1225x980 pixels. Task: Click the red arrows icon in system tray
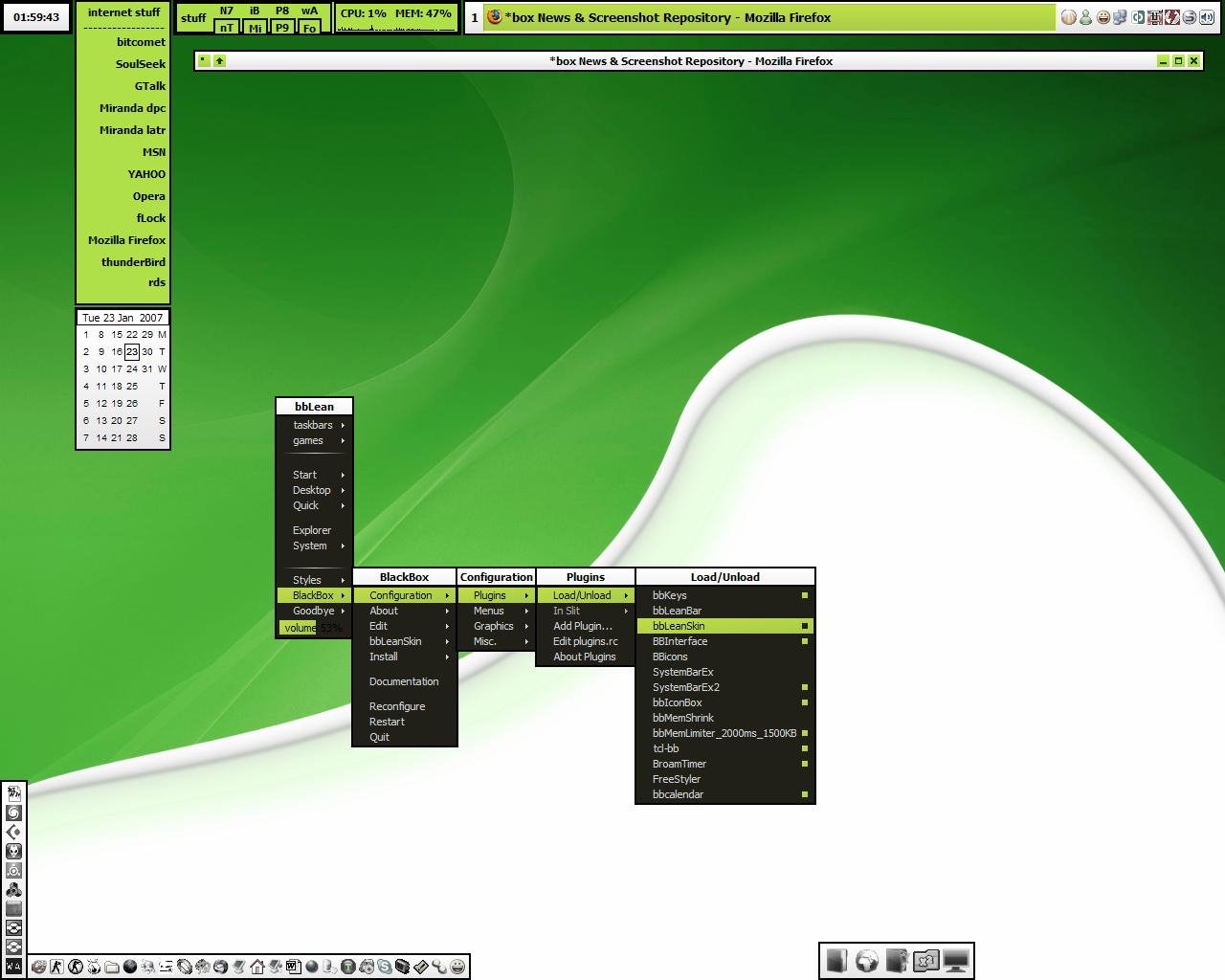(1171, 17)
